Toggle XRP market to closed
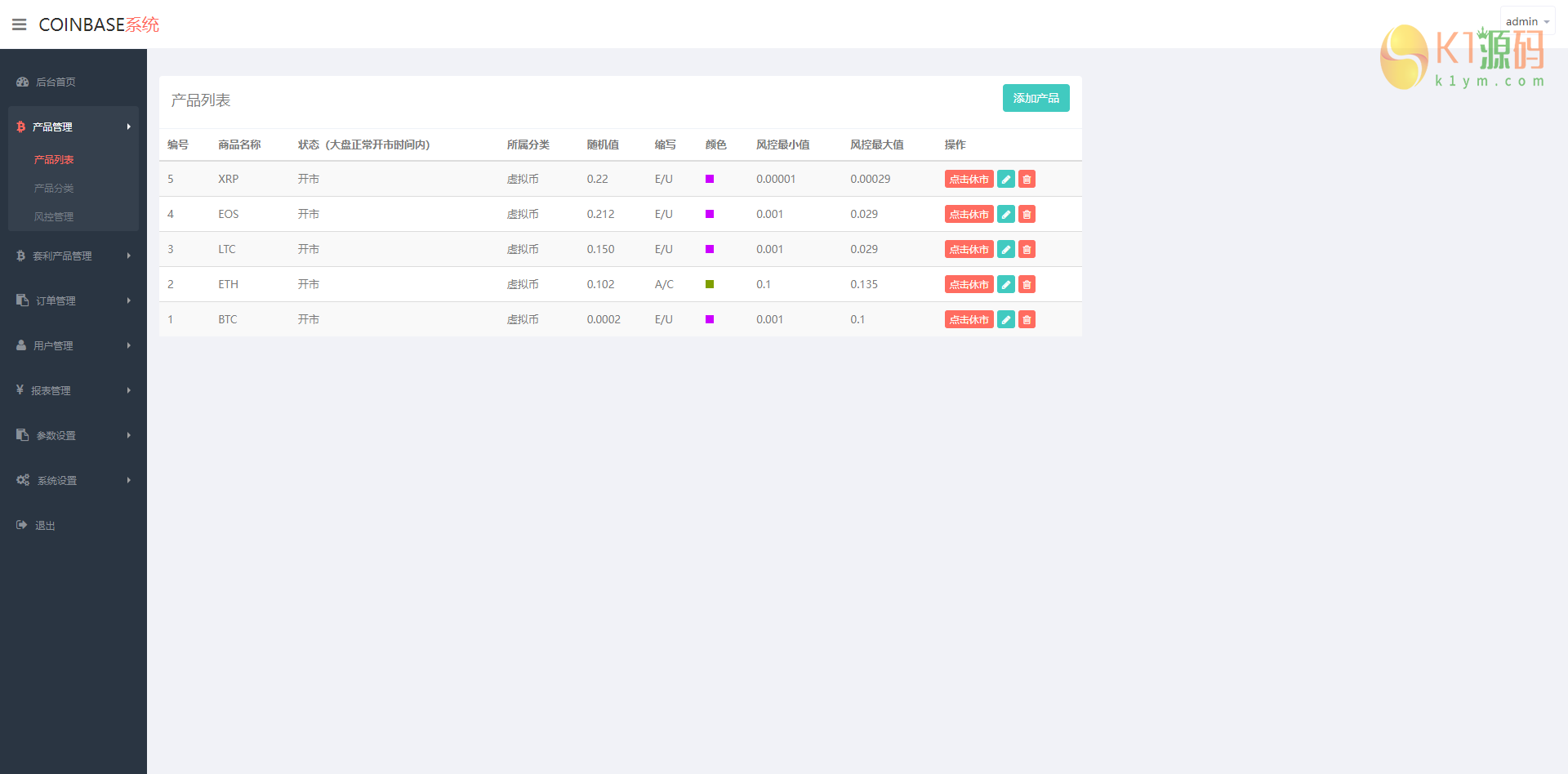1568x774 pixels. click(x=969, y=180)
